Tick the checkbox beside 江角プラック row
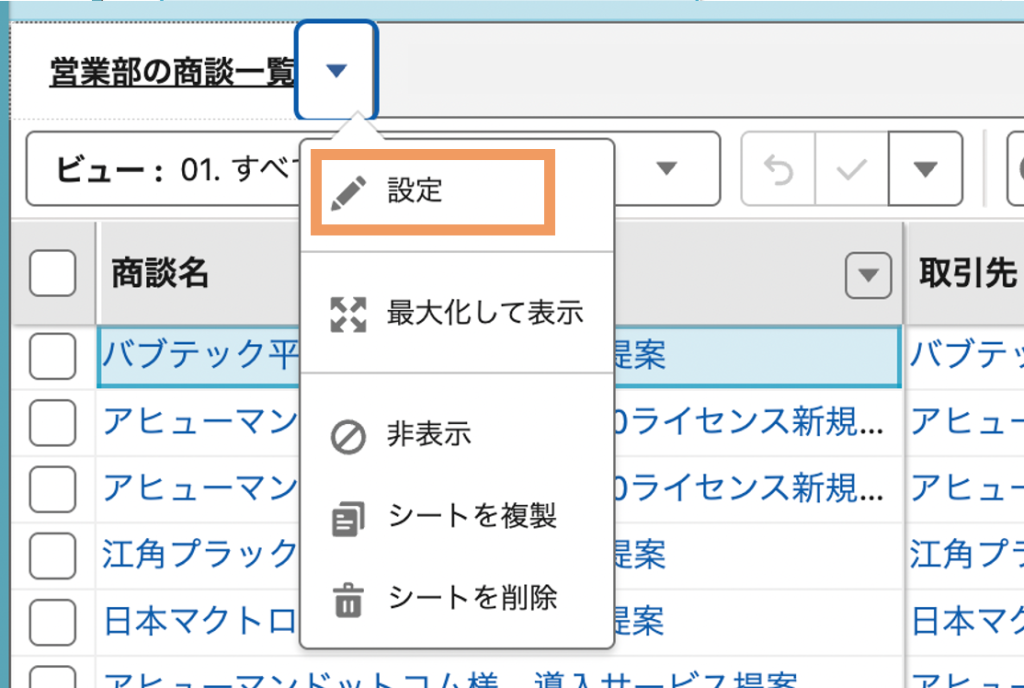Image resolution: width=1024 pixels, height=688 pixels. click(53, 553)
